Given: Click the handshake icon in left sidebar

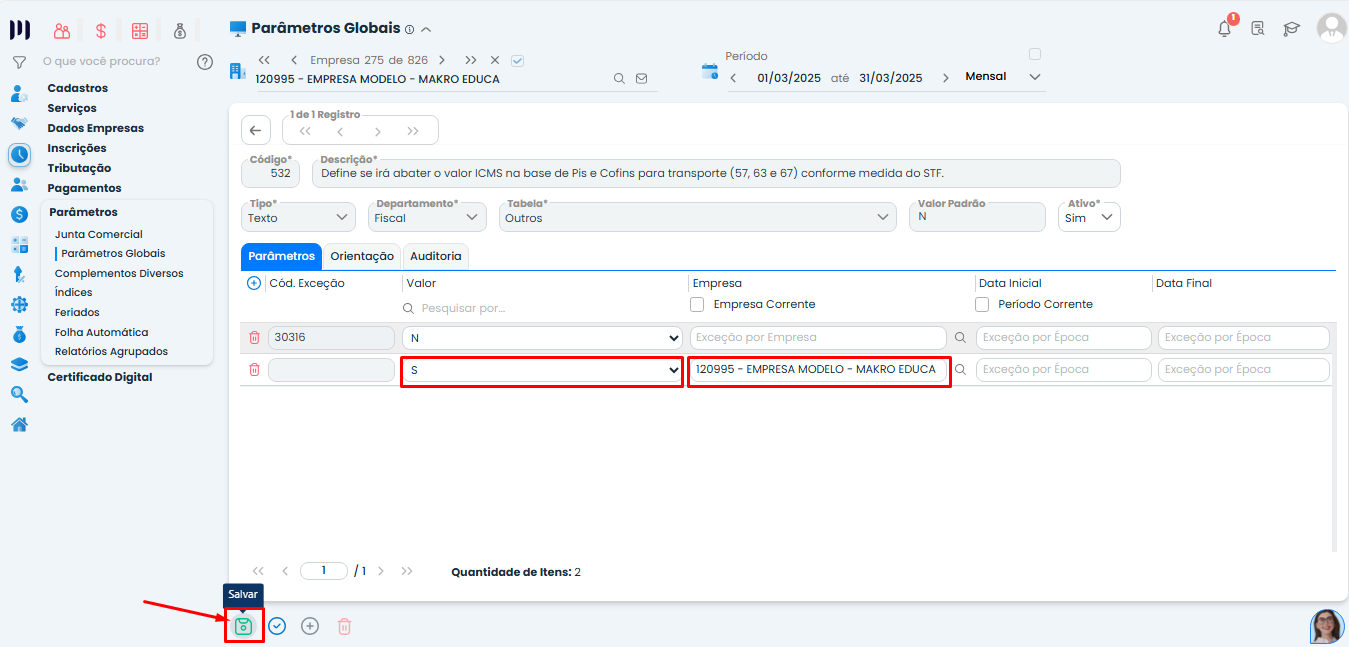Looking at the screenshot, I should tap(19, 124).
